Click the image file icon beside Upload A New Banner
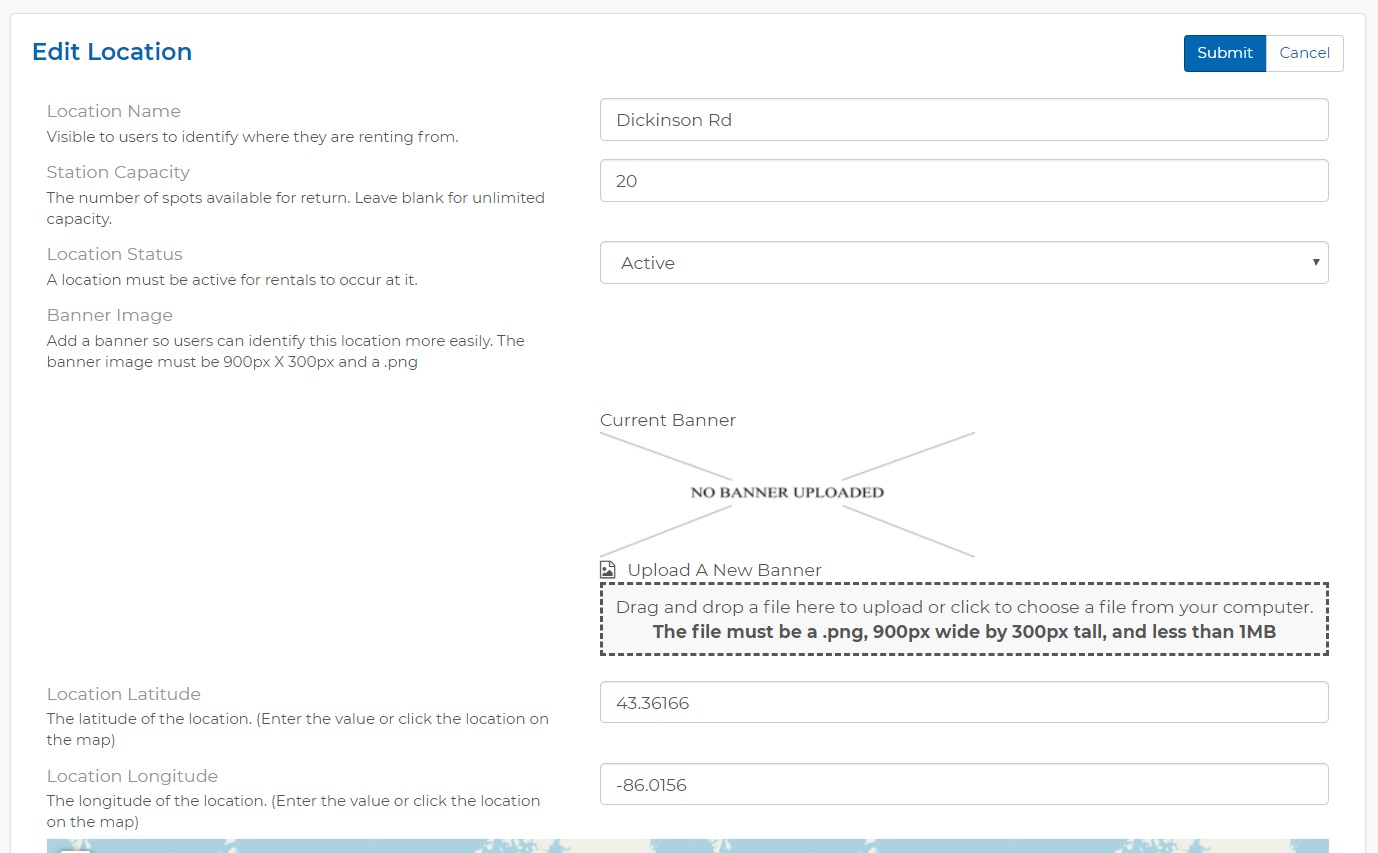The height and width of the screenshot is (853, 1378). [x=608, y=570]
